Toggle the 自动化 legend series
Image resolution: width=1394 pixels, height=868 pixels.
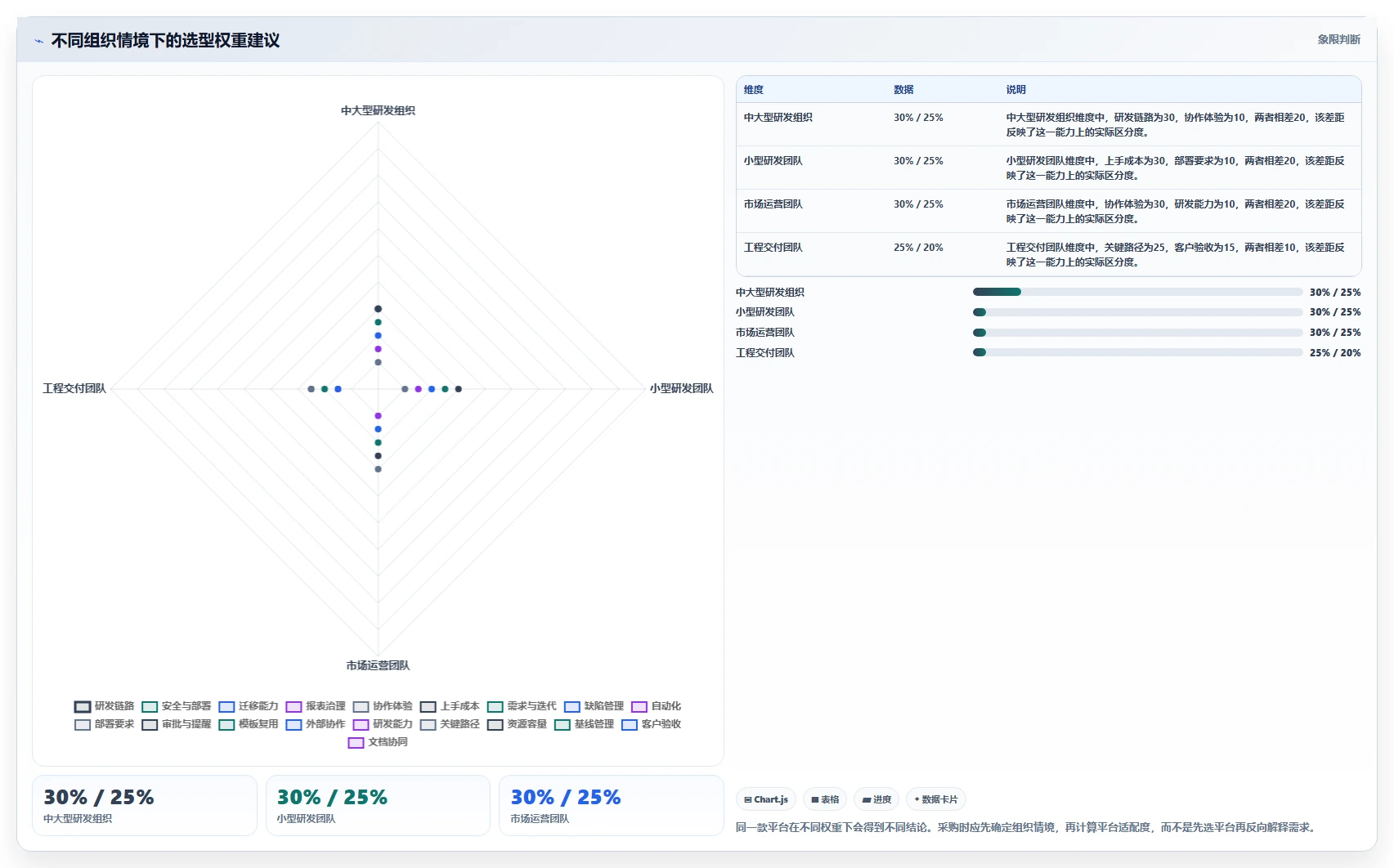(x=656, y=706)
